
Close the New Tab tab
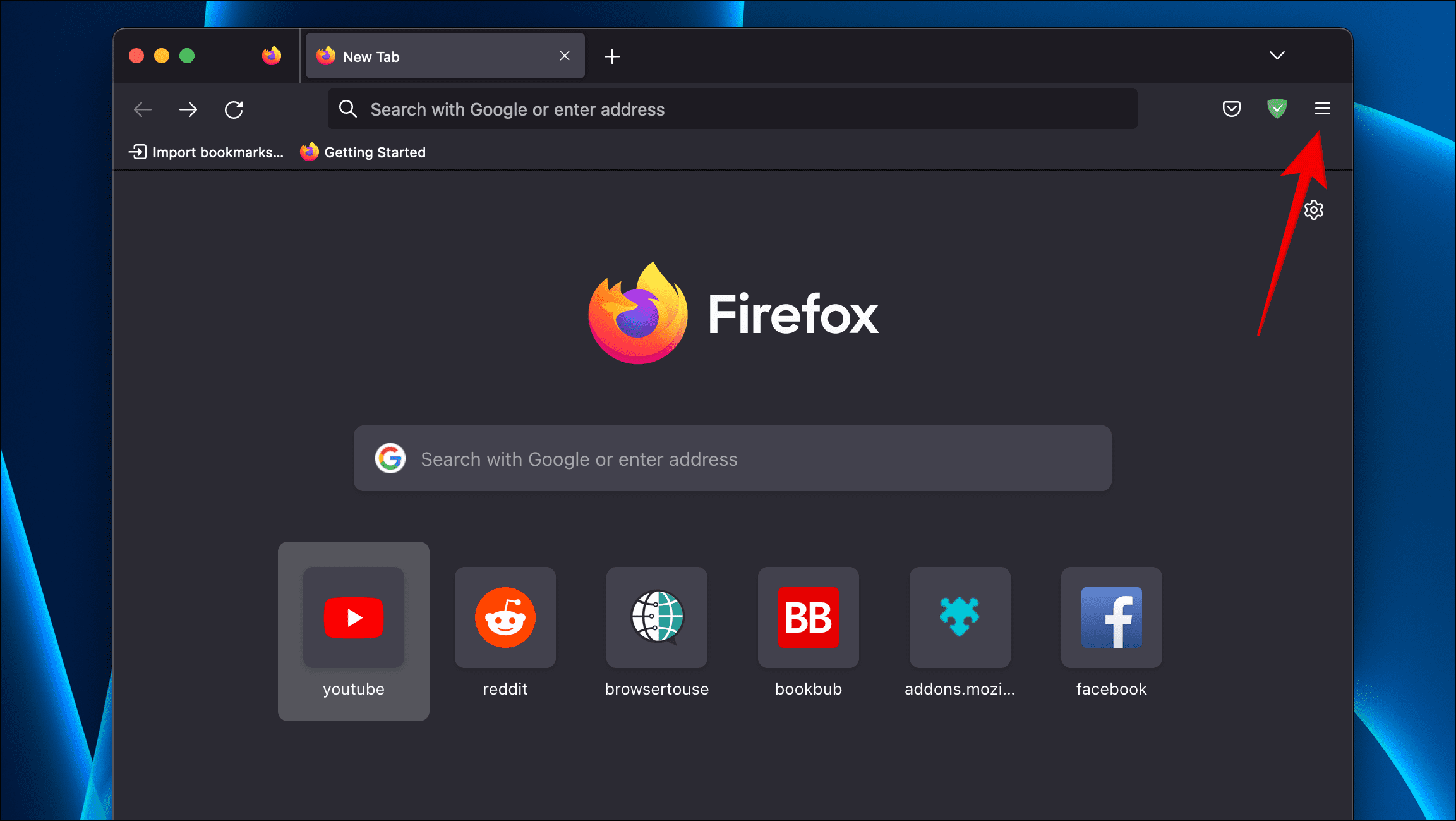click(565, 56)
